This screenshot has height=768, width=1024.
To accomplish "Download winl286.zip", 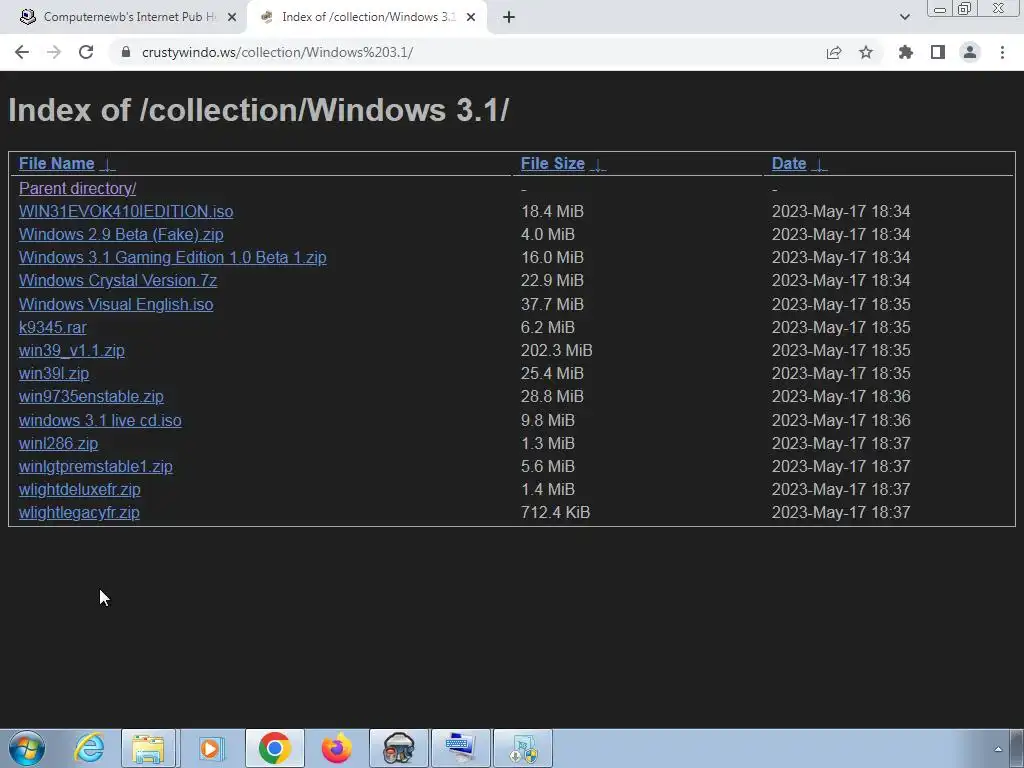I will 58,443.
